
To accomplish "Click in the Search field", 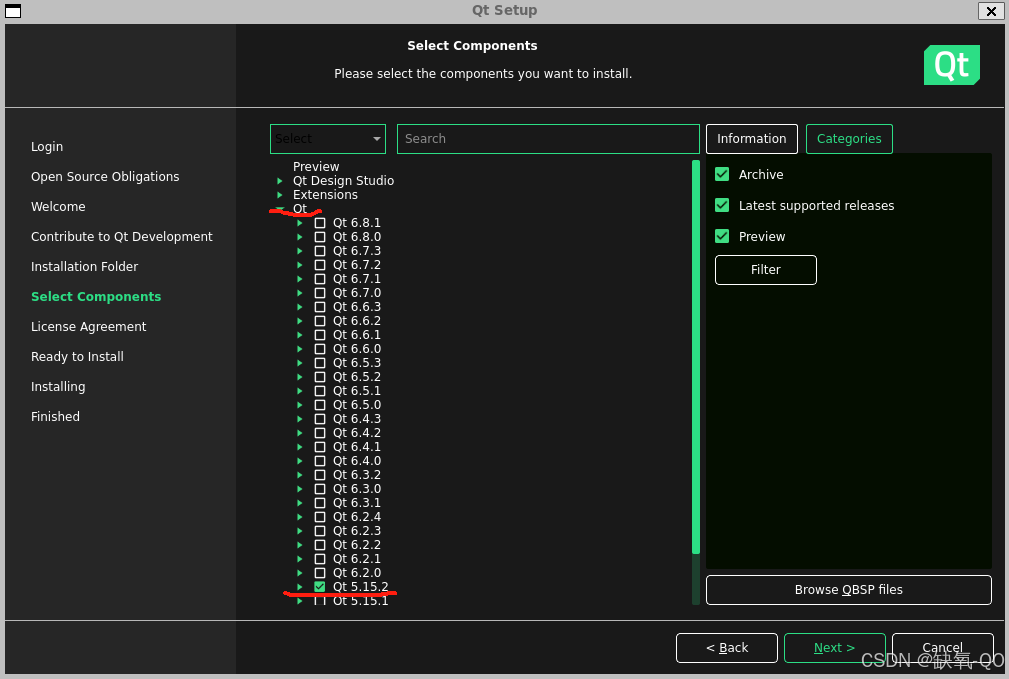I will pyautogui.click(x=548, y=138).
